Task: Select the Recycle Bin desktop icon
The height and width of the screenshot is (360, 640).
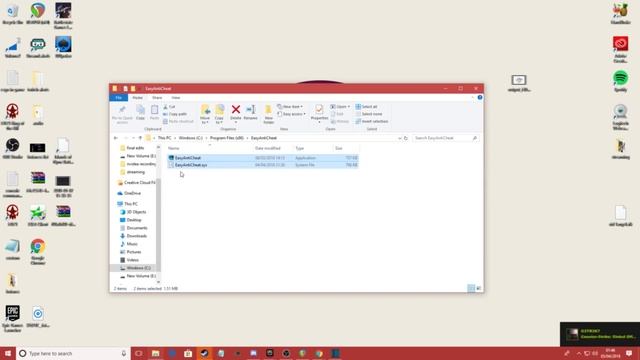Action: [12, 14]
